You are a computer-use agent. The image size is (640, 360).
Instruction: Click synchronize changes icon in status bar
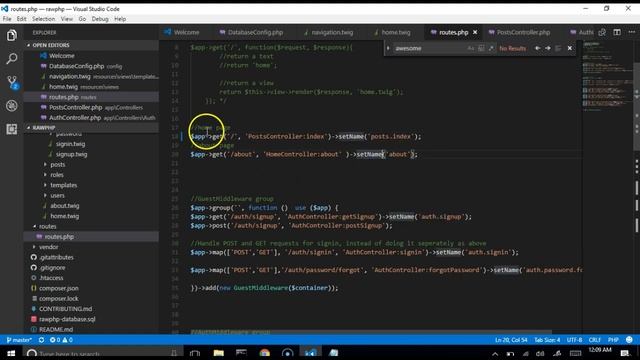tap(41, 340)
